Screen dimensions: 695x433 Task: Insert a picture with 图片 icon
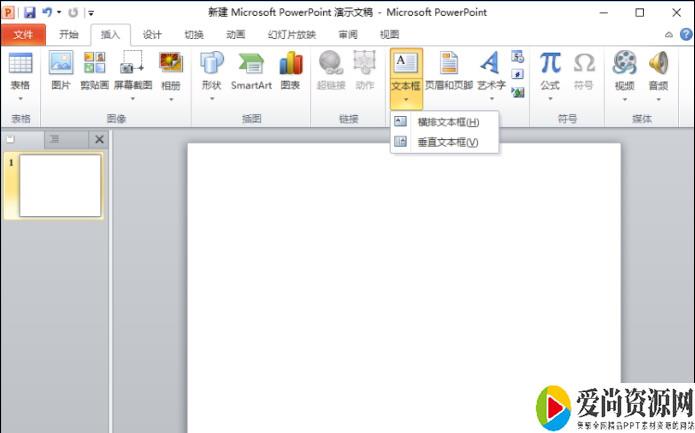point(61,65)
